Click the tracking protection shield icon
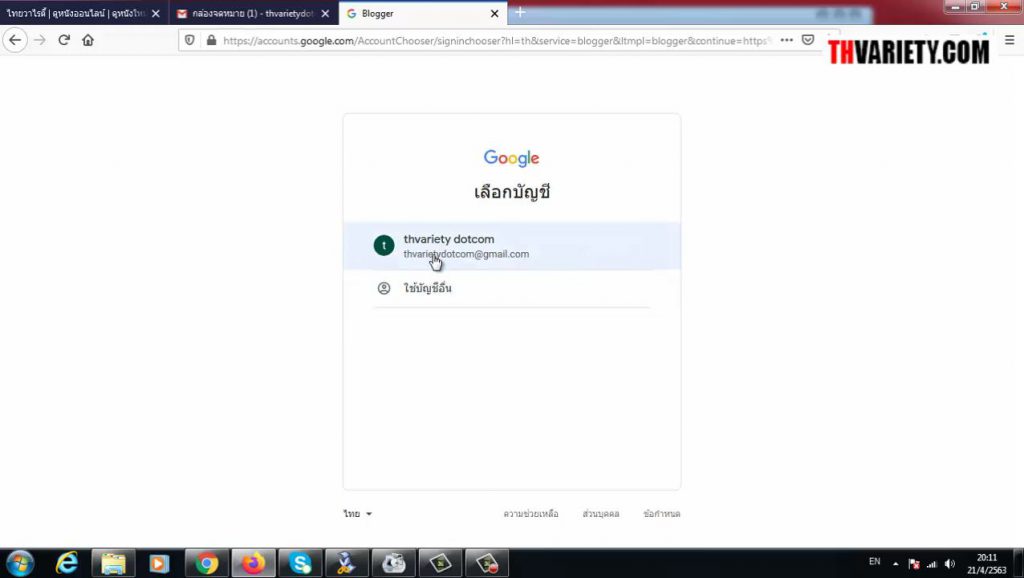The height and width of the screenshot is (578, 1024). [x=189, y=40]
